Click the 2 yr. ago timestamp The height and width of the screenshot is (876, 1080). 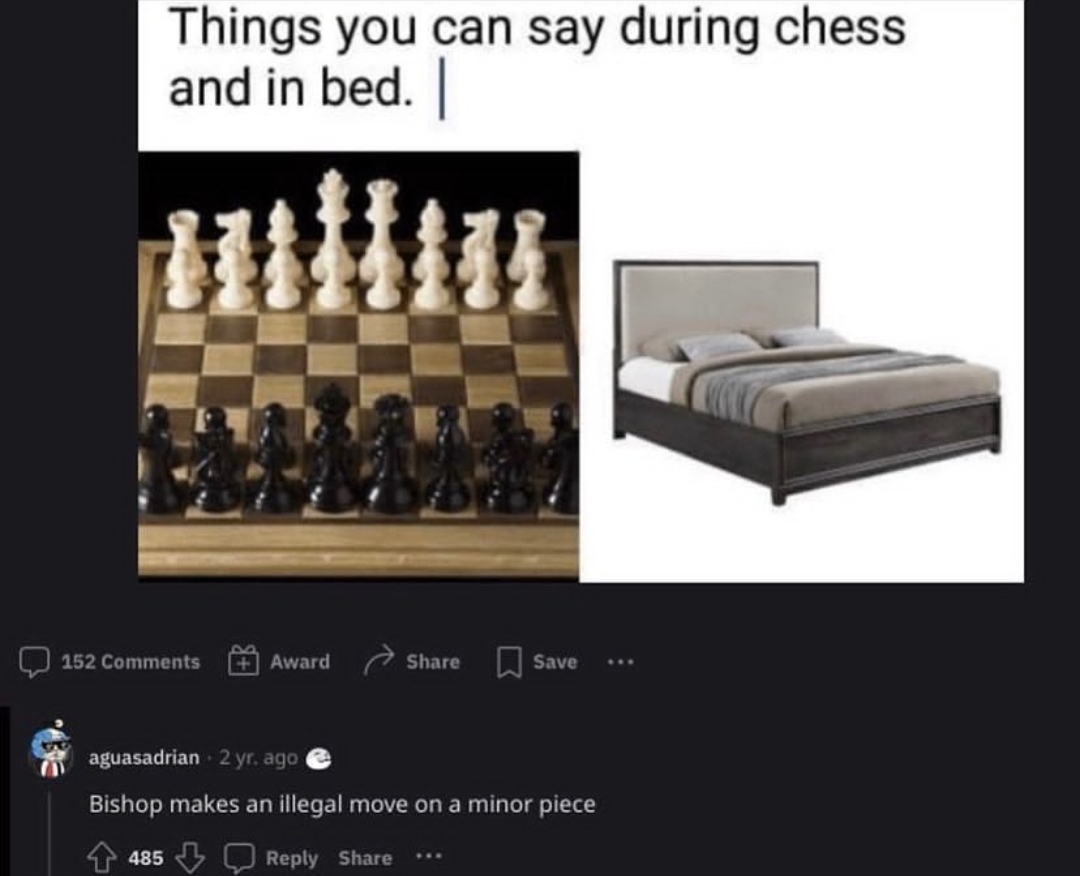[x=258, y=758]
